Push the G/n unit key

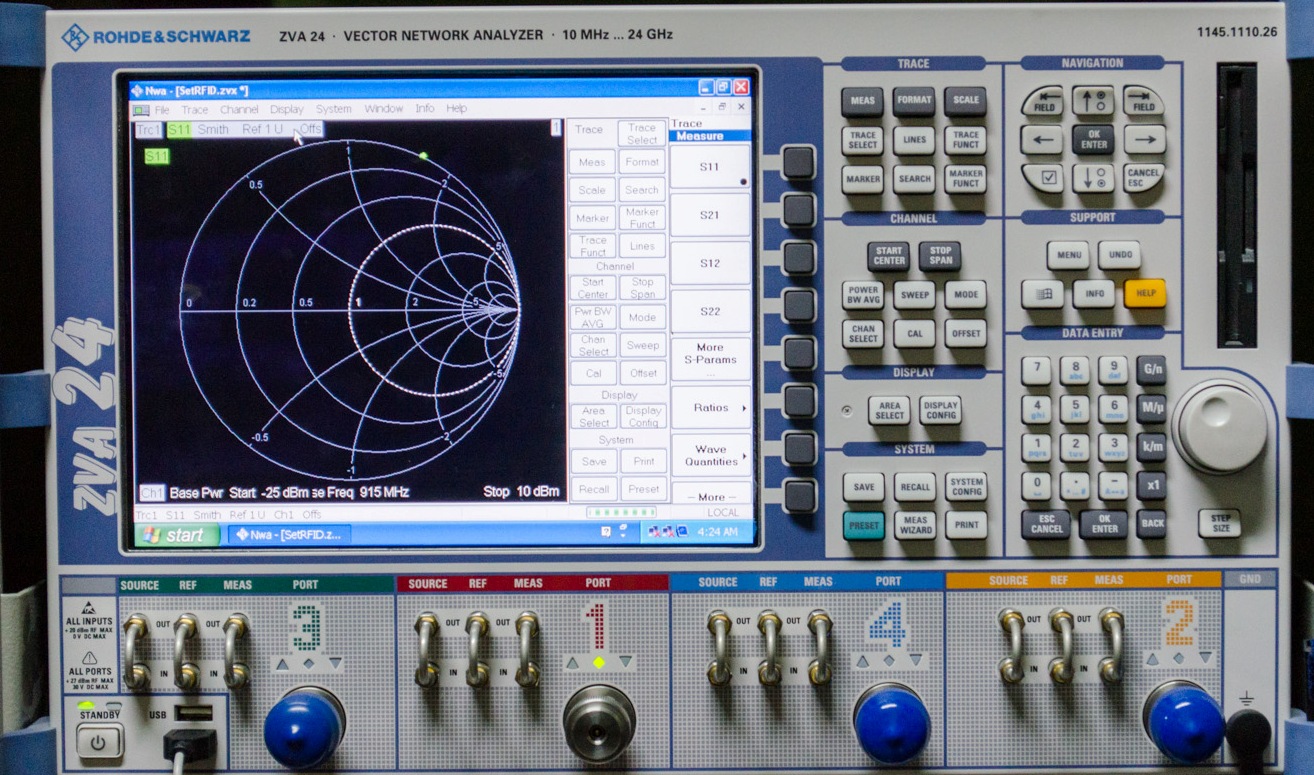(x=1151, y=371)
